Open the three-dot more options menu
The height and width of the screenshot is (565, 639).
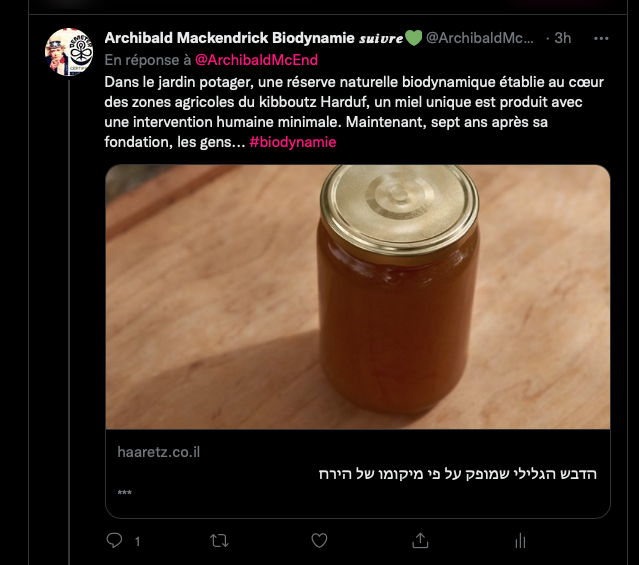(601, 39)
